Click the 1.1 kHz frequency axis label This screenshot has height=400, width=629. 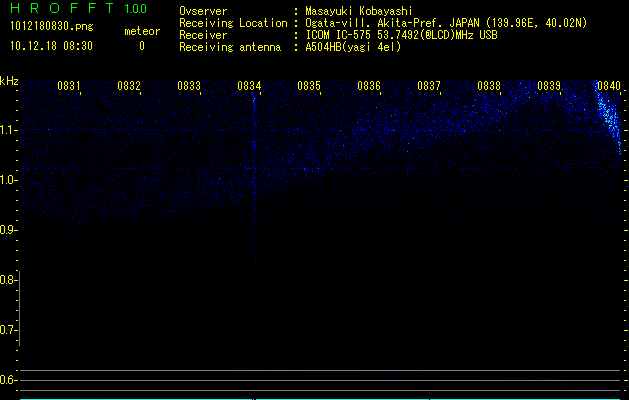pos(8,130)
